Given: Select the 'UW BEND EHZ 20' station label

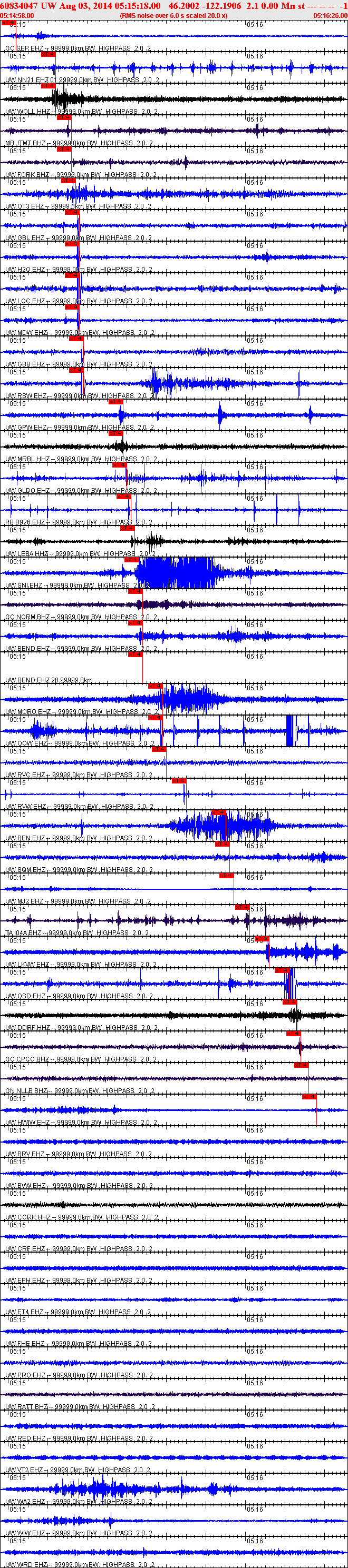Looking at the screenshot, I should coord(32,680).
